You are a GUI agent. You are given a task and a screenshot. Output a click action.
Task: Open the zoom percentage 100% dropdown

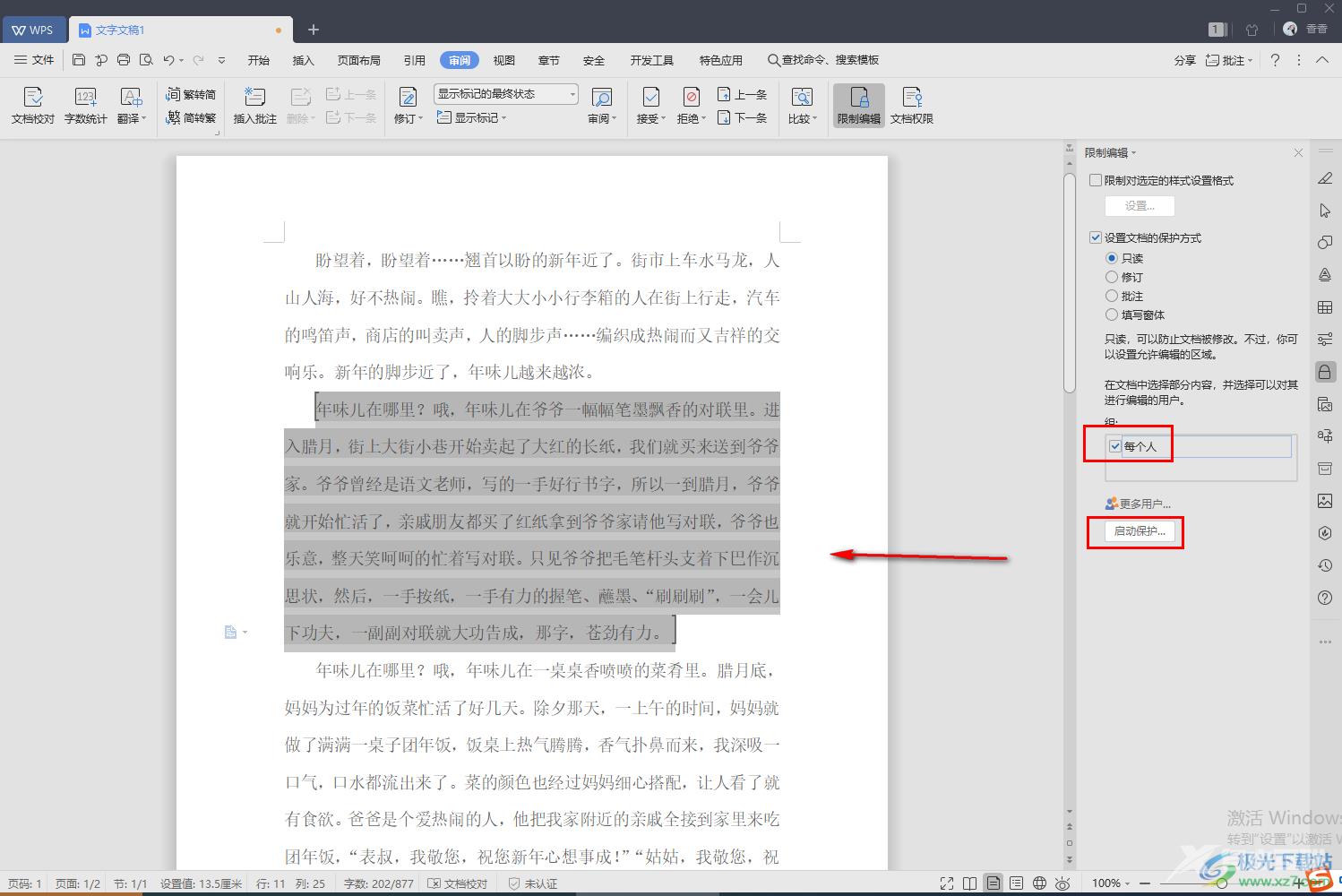coord(1111,883)
